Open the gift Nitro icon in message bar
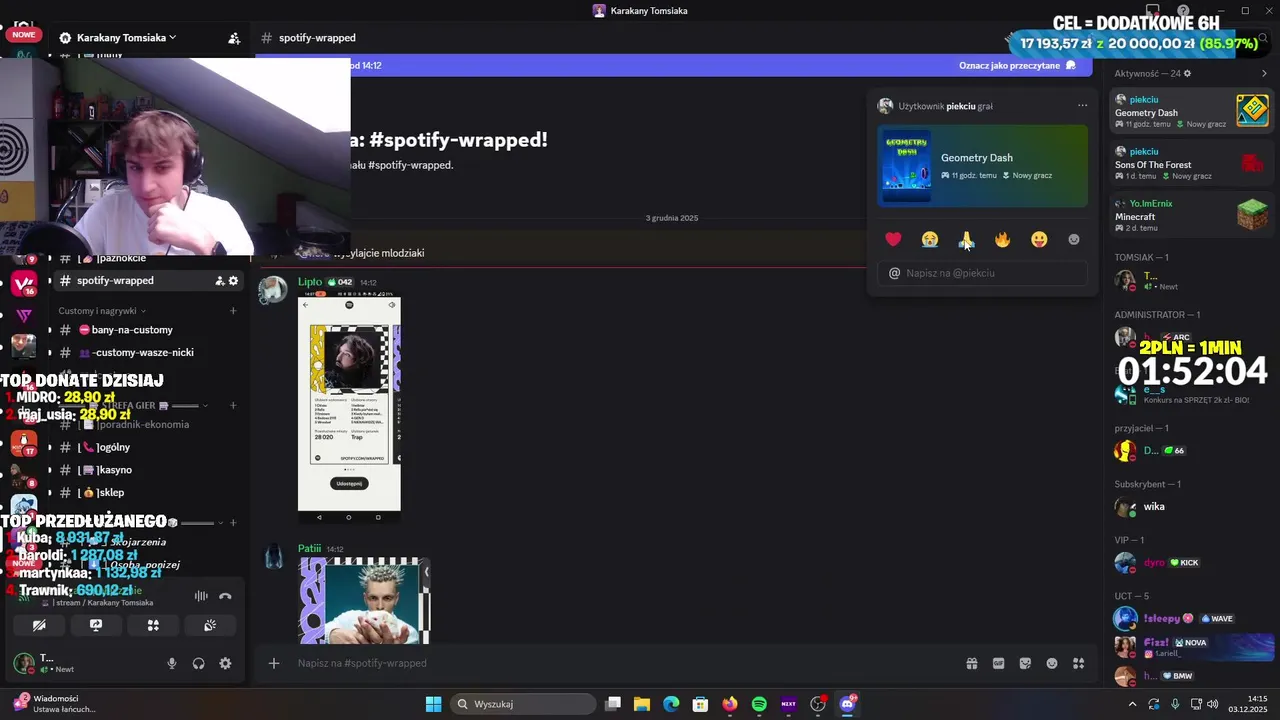This screenshot has height=720, width=1280. click(971, 663)
